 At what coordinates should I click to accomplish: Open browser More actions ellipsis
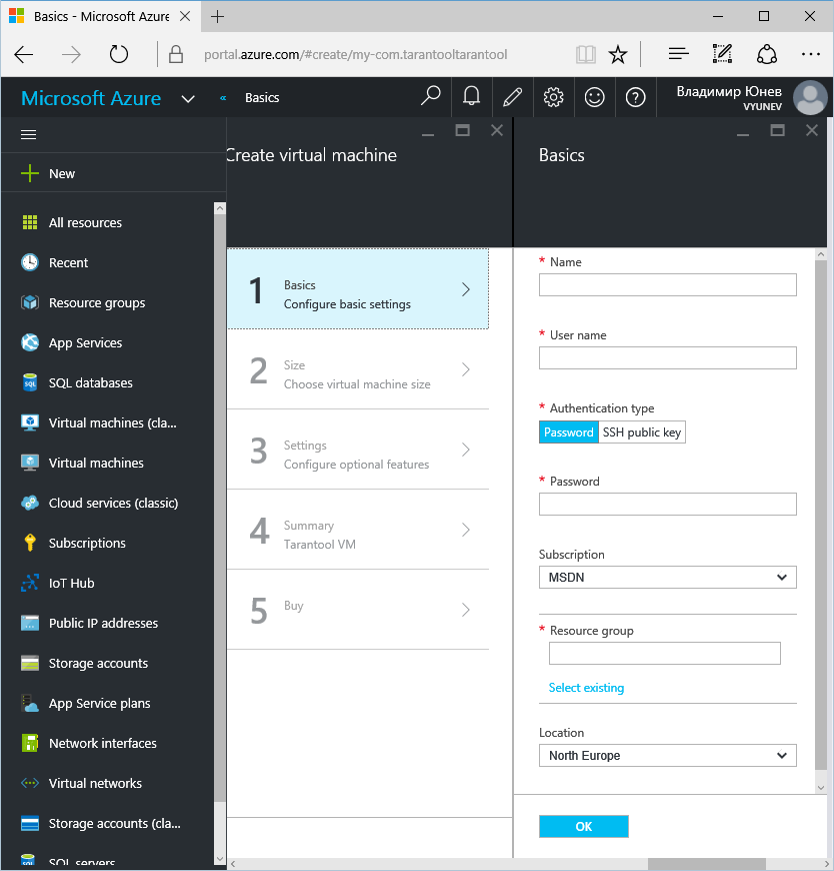pos(811,54)
